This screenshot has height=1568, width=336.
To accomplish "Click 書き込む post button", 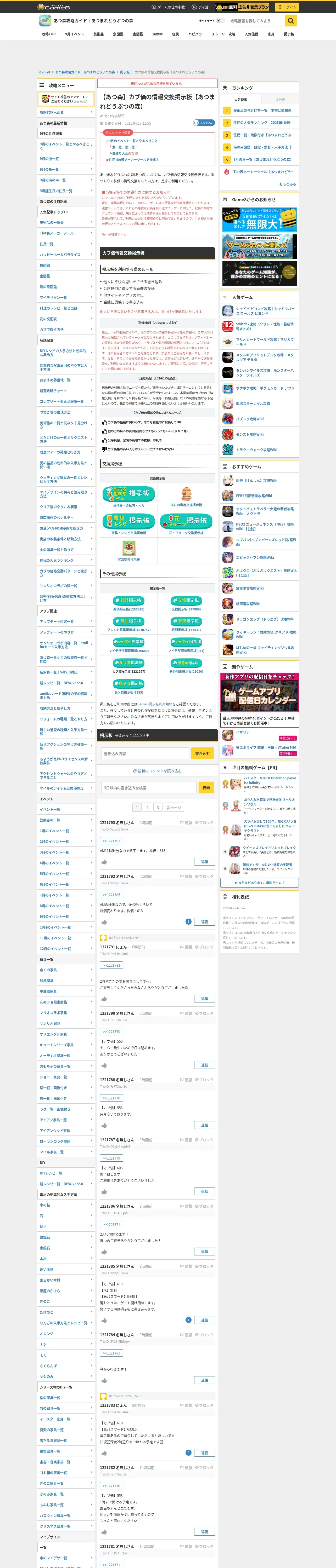I will click(x=203, y=754).
